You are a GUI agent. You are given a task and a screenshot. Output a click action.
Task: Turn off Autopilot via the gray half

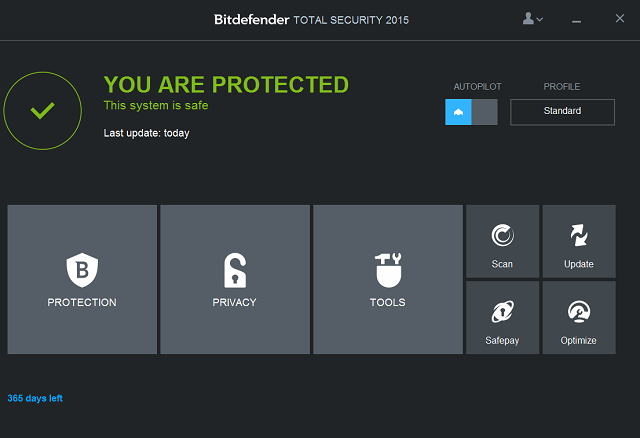(x=485, y=112)
